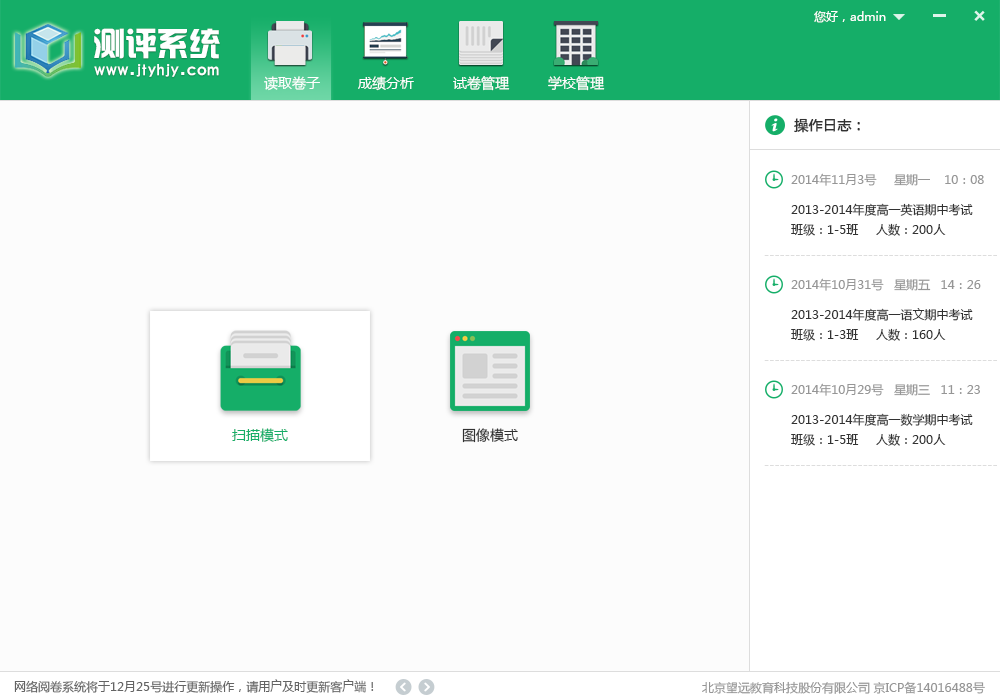
Task: Minimize the application window
Action: point(939,16)
